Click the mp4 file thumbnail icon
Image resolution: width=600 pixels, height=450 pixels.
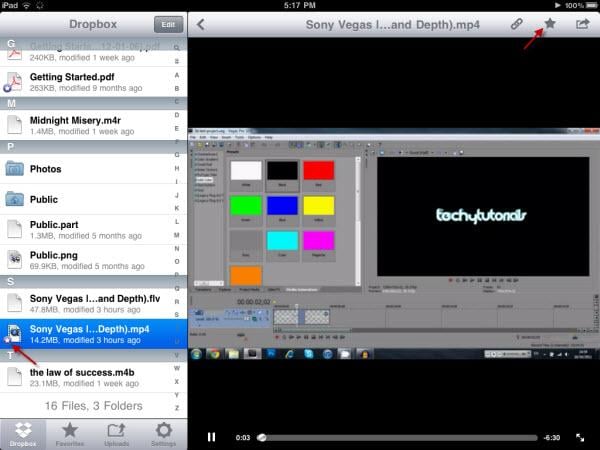14,334
